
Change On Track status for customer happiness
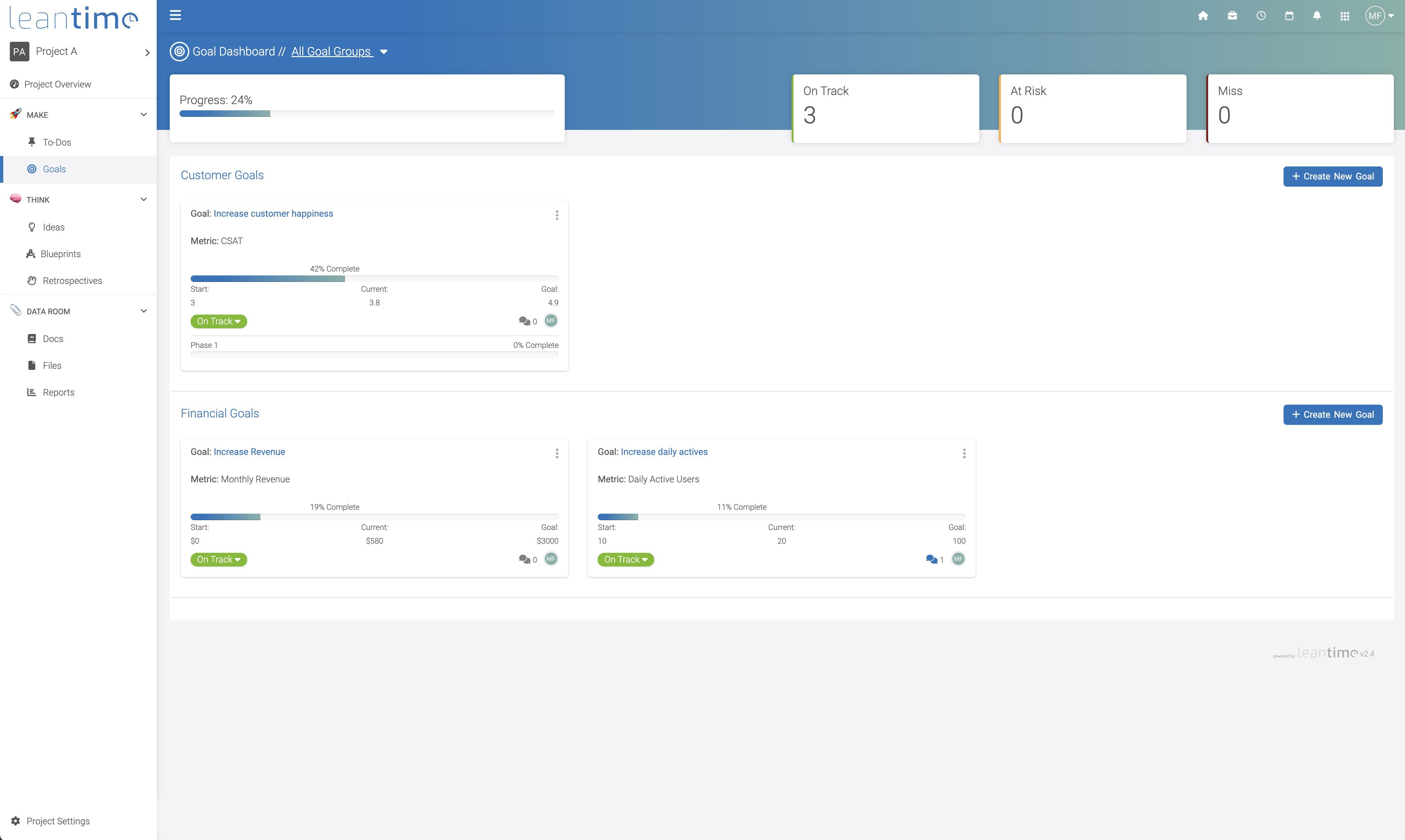click(218, 321)
